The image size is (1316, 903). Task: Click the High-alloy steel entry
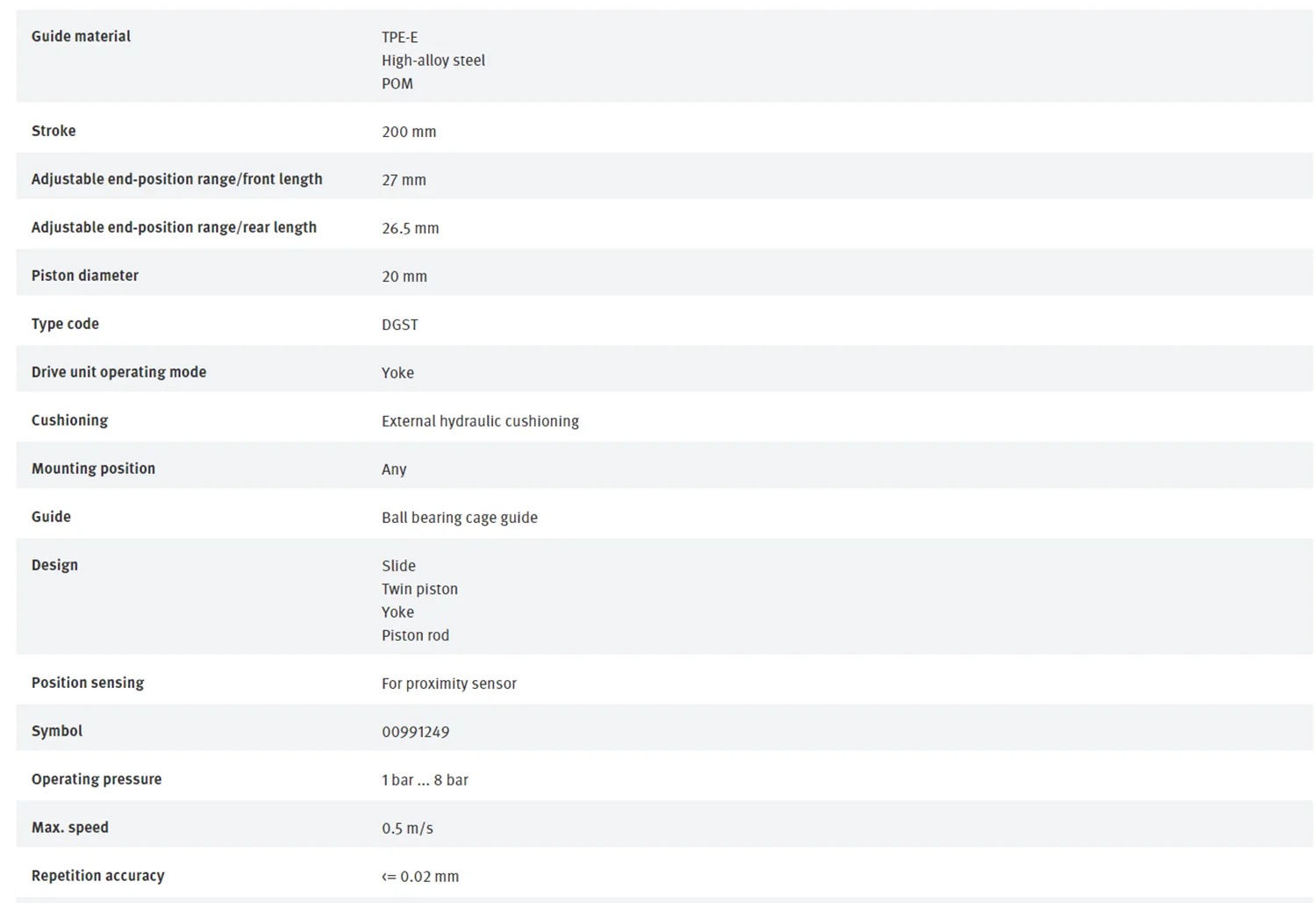(433, 61)
